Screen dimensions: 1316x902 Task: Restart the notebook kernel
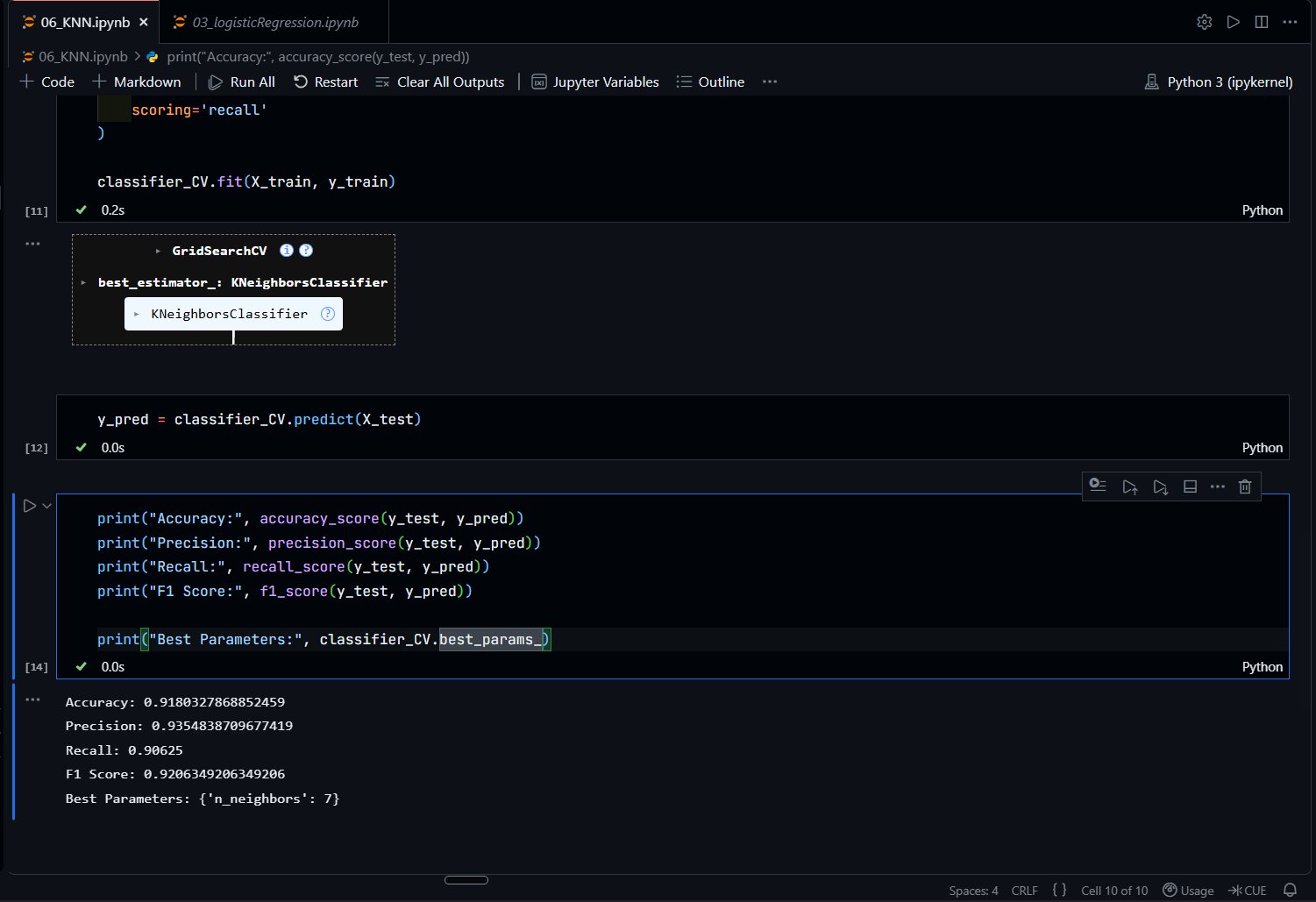tap(325, 82)
